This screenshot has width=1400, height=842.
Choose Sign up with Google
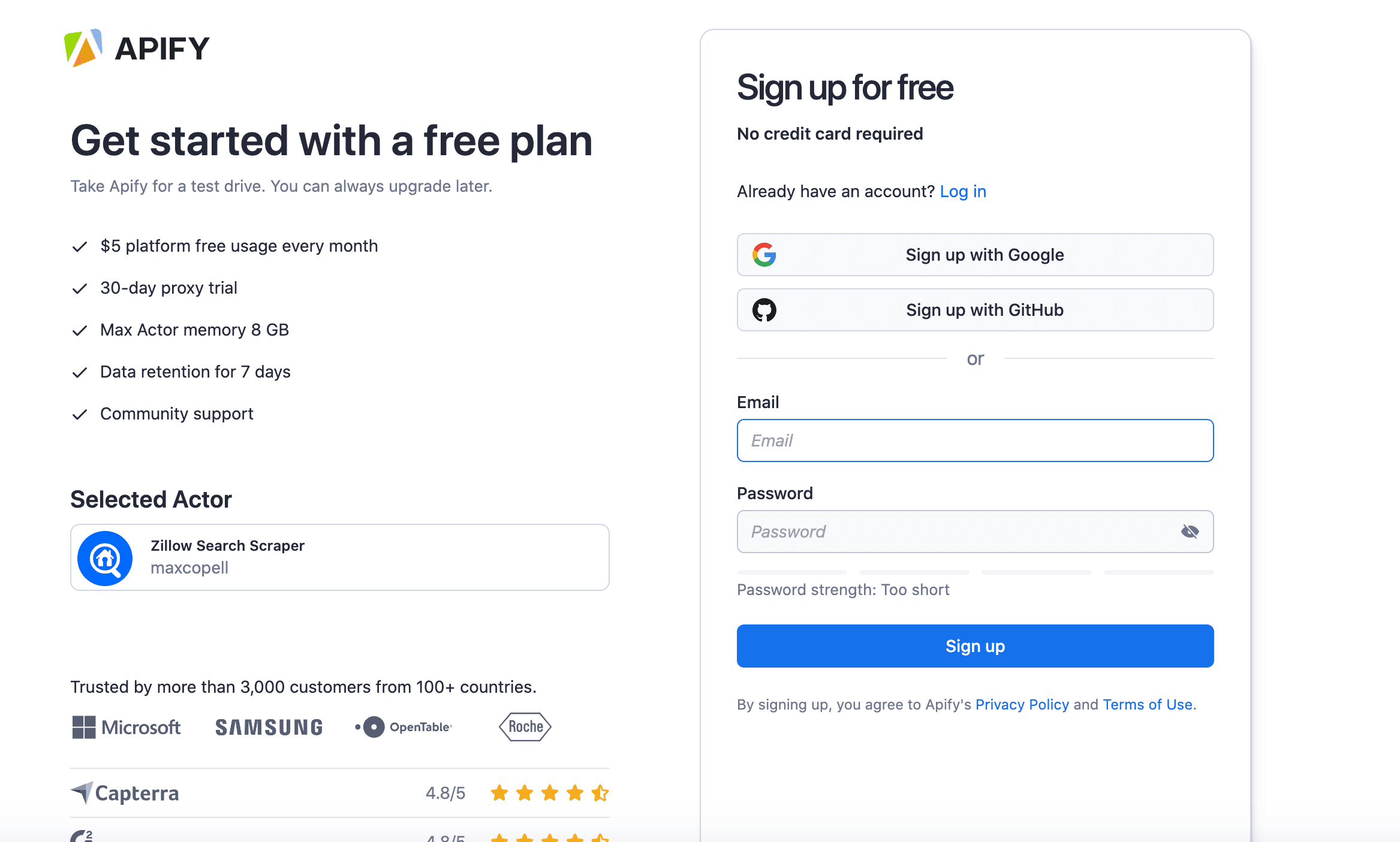[x=975, y=255]
